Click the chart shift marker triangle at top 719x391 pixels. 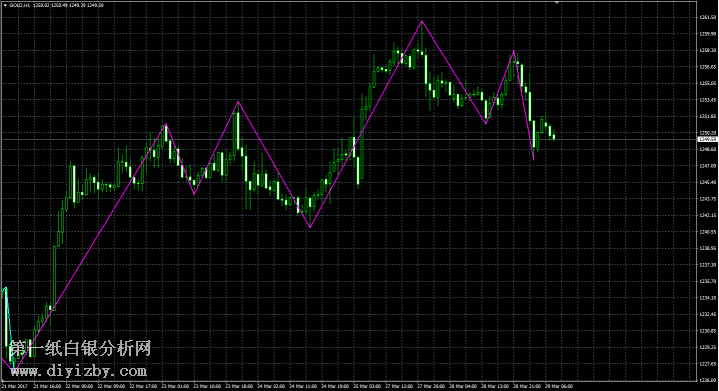click(556, 3)
